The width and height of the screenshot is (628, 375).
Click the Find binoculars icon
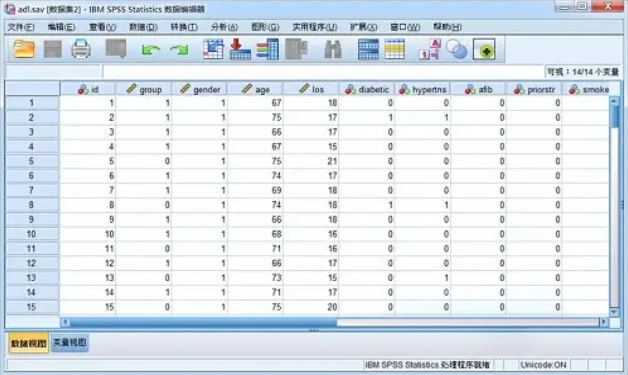tap(333, 49)
